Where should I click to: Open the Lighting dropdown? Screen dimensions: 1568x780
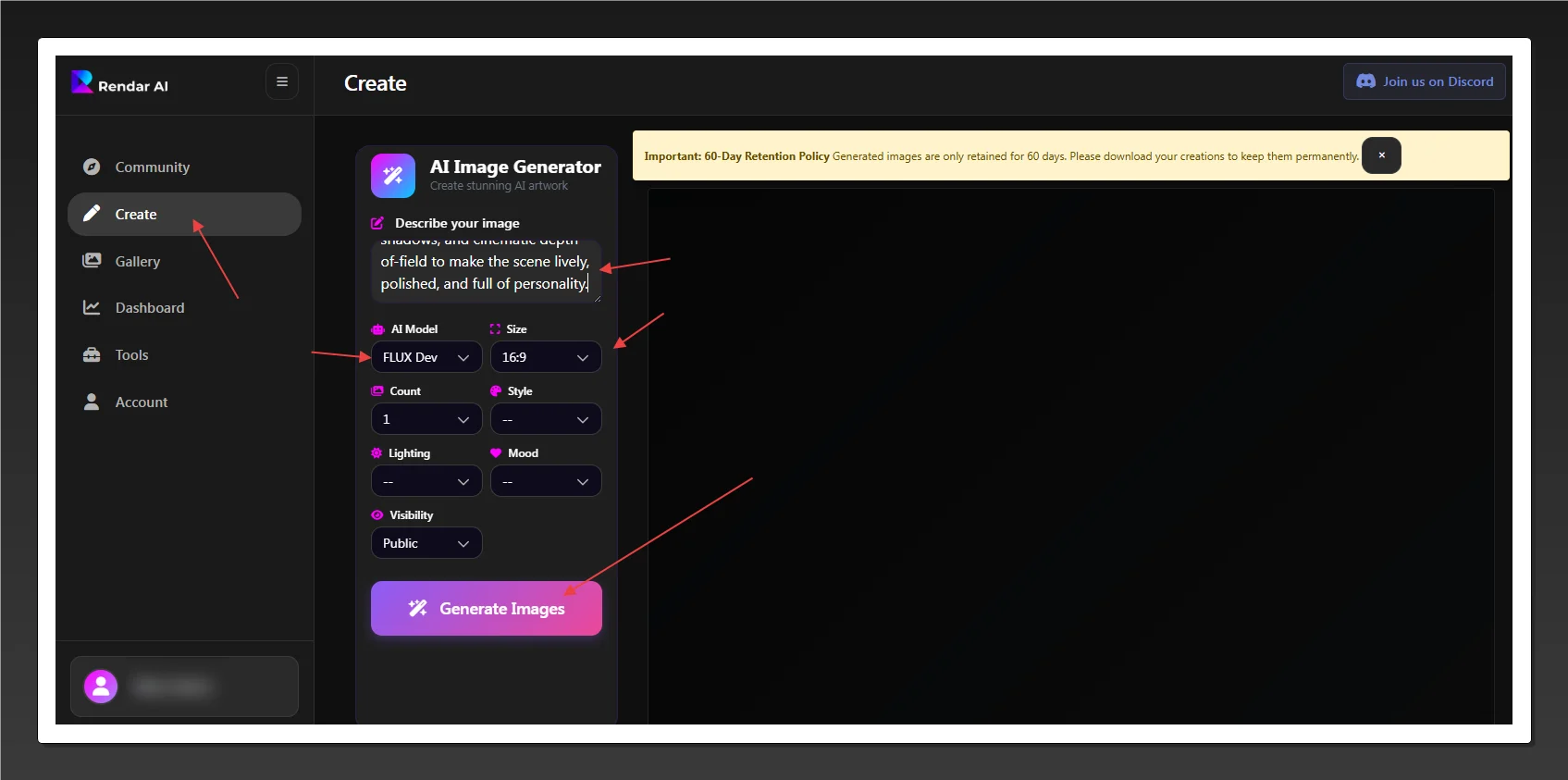click(426, 481)
